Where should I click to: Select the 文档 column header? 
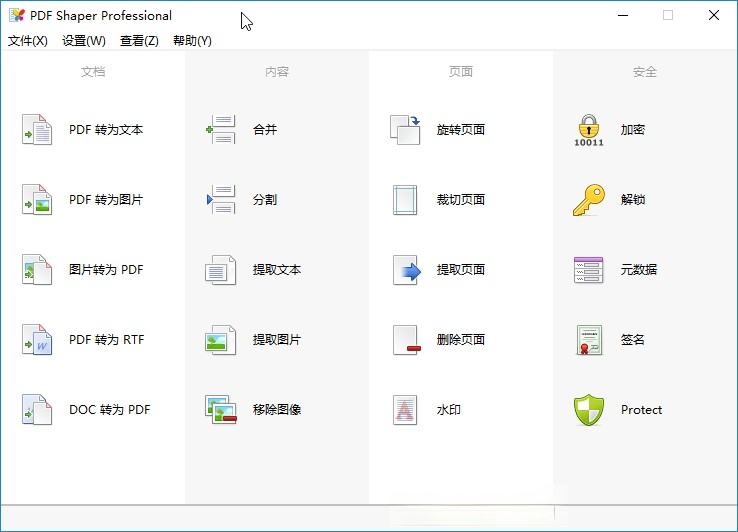tap(93, 72)
